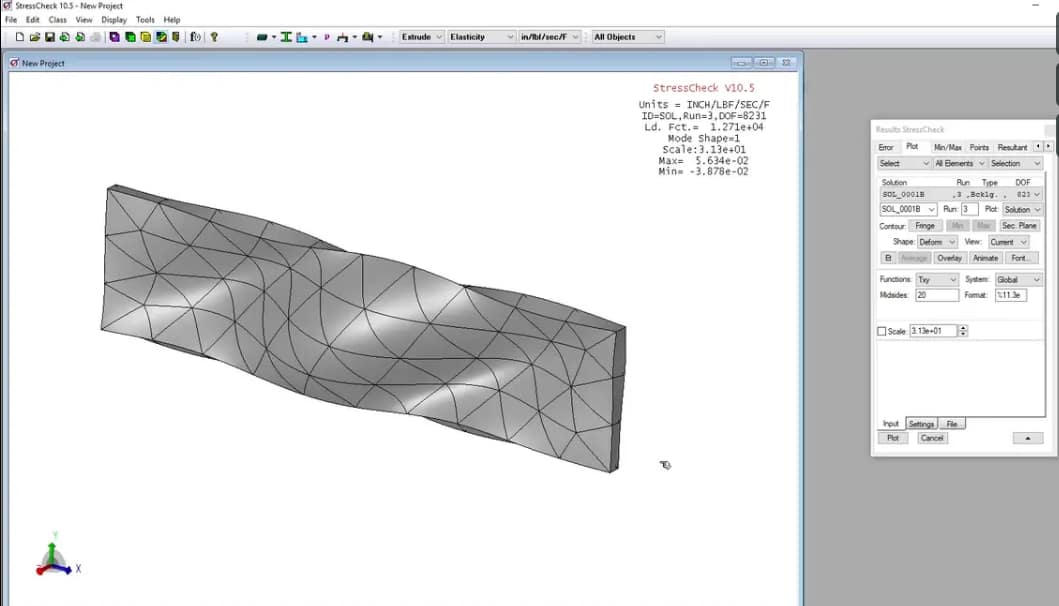Open an existing project with the folder icon
The height and width of the screenshot is (606, 1059).
coord(33,37)
